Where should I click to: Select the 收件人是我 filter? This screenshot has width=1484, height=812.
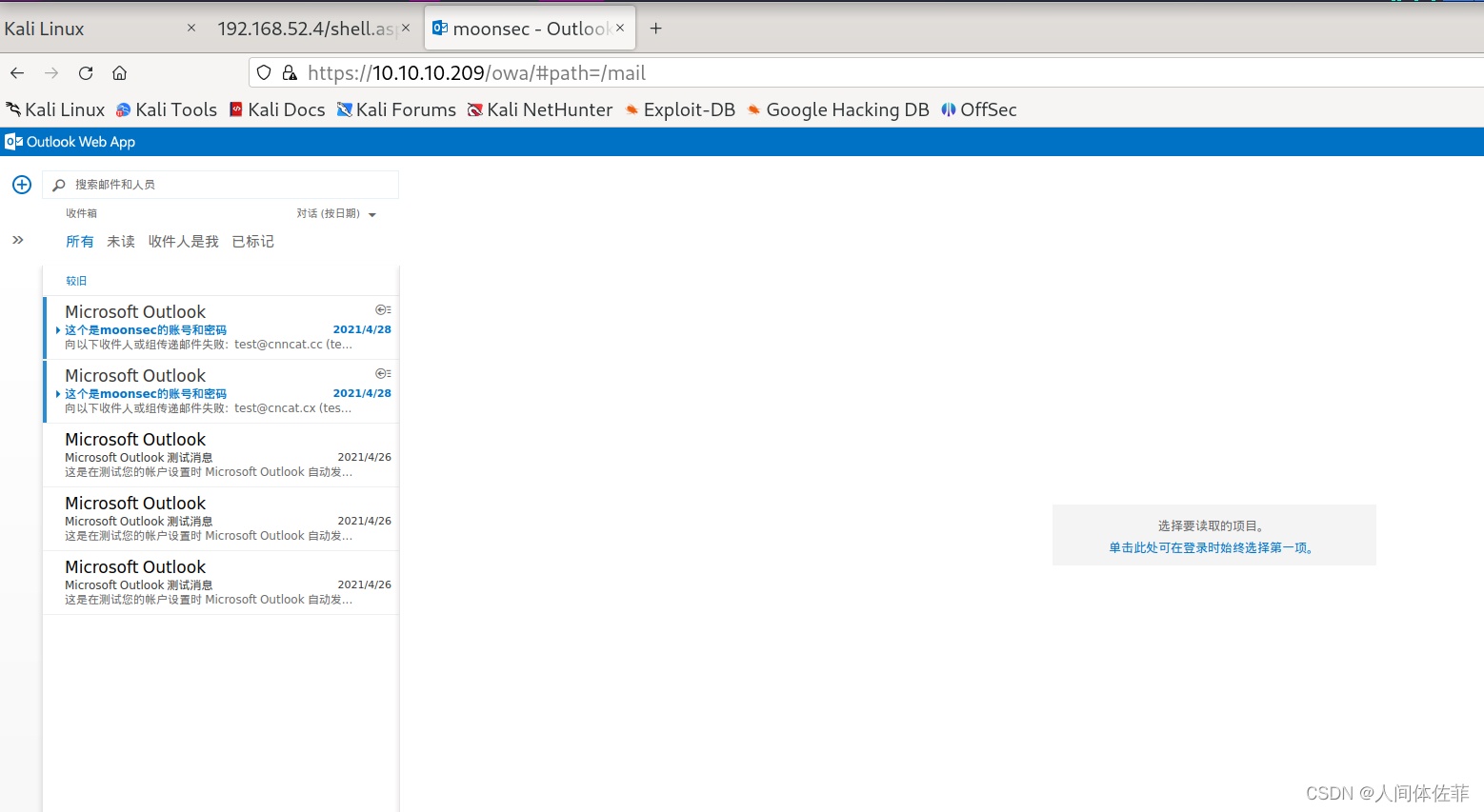[184, 242]
